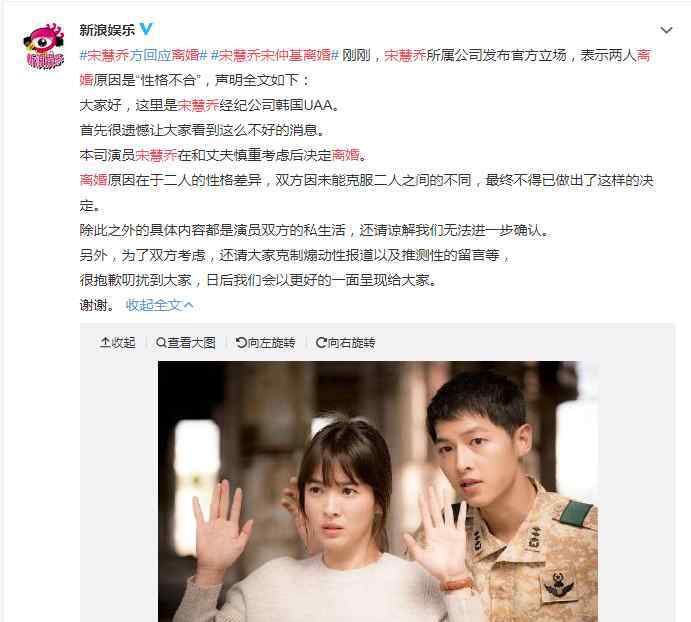Collapse the image via the 收起 arrow icon
This screenshot has height=622, width=691.
(x=105, y=343)
